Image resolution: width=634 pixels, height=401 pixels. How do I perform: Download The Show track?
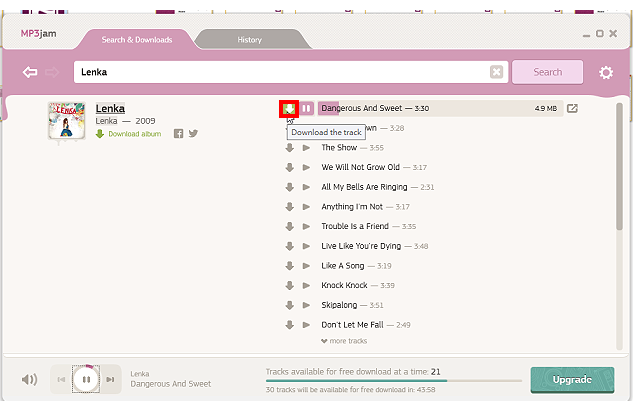(290, 148)
